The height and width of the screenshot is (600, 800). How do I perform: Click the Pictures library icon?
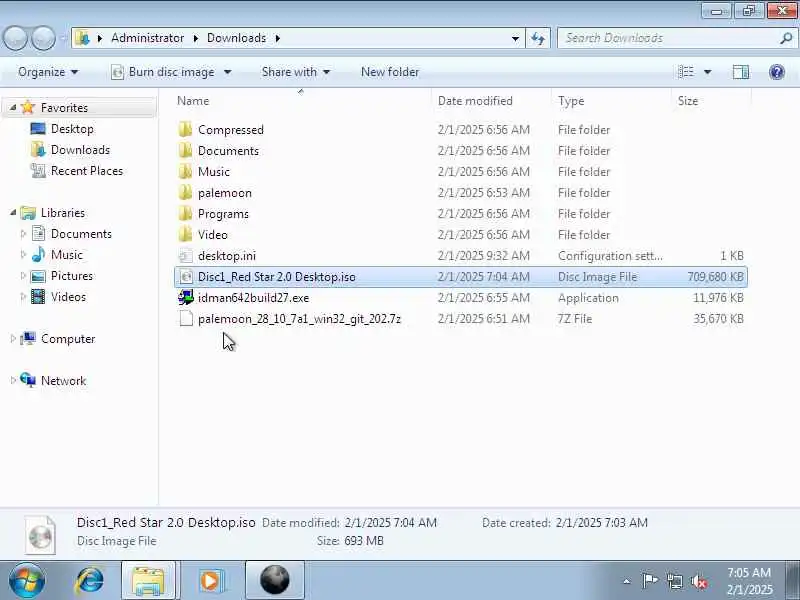point(38,276)
